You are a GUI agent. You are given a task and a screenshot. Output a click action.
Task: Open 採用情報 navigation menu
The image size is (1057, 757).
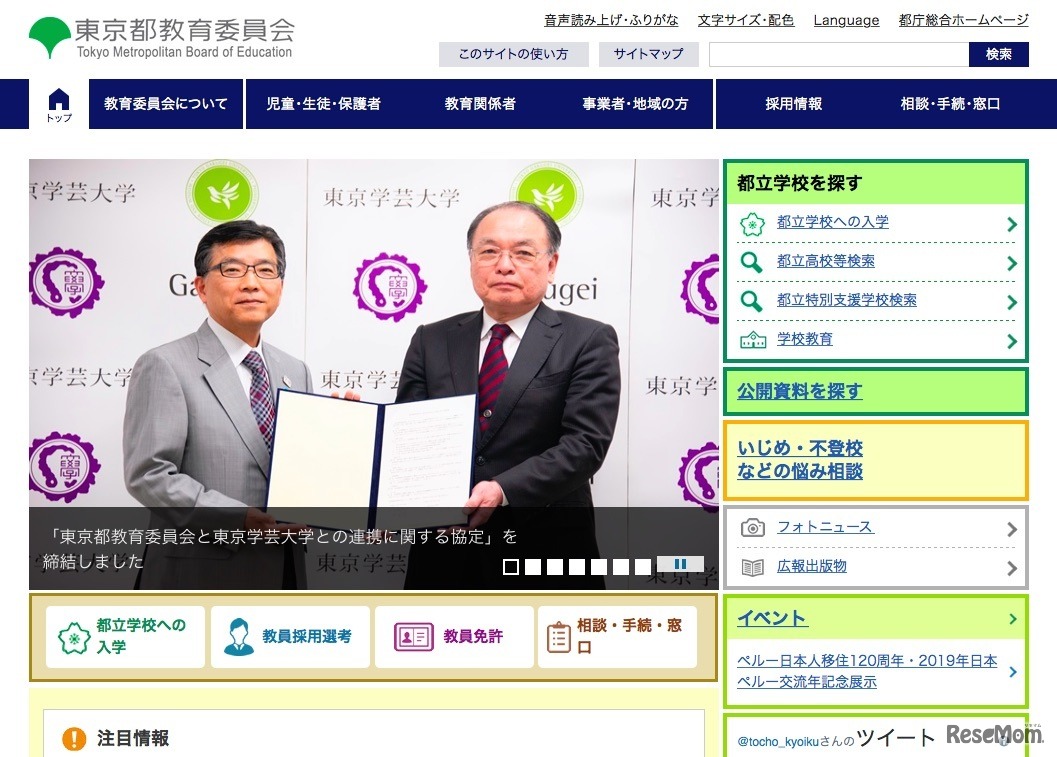[x=793, y=104]
